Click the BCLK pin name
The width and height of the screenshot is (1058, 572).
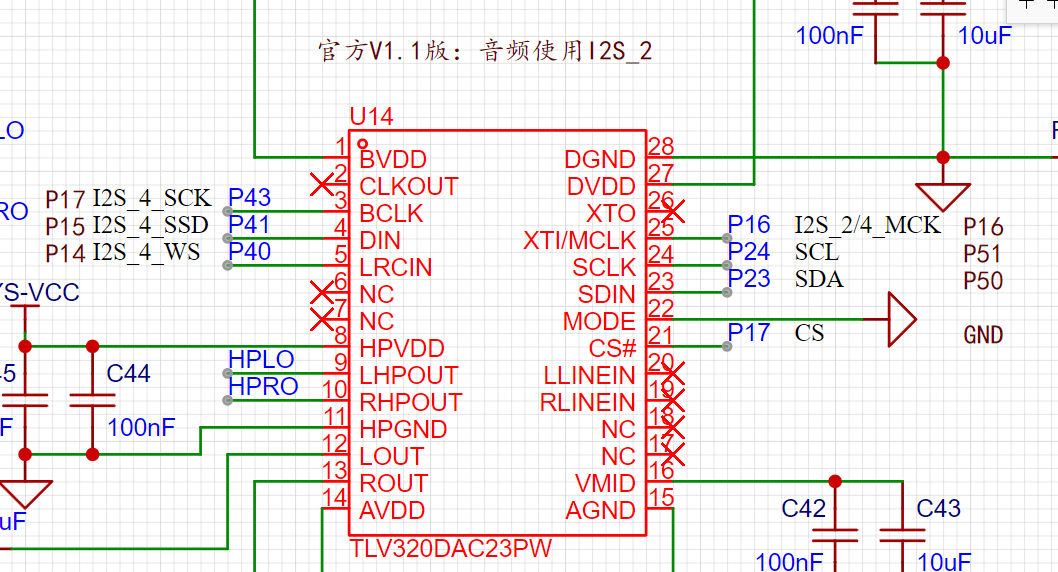pos(391,213)
